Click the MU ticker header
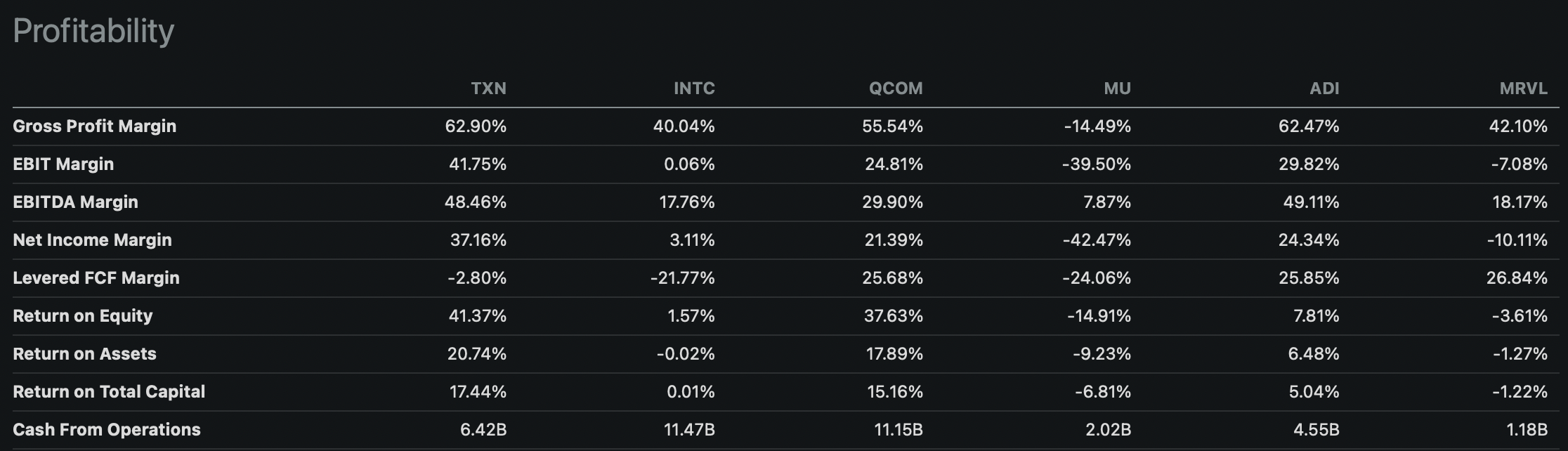The width and height of the screenshot is (1568, 451). tap(1117, 89)
